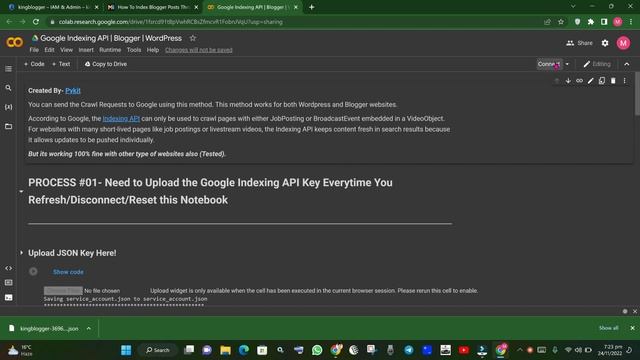Expand the Upload JSON Key Here section
This screenshot has height=360, width=640.
tap(21, 253)
